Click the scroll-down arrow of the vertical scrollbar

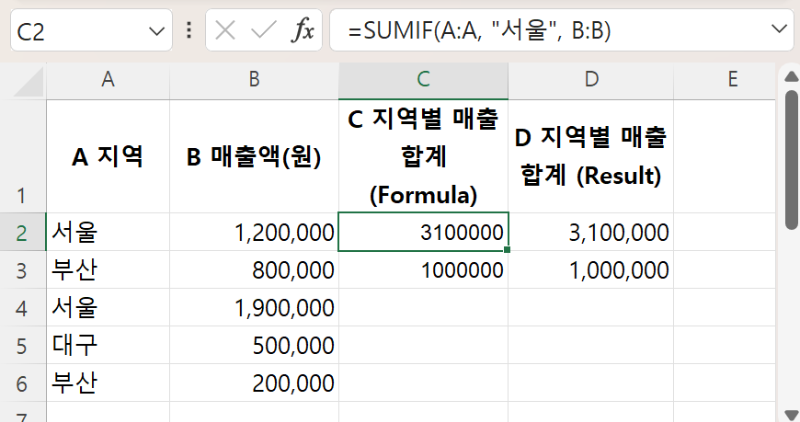(791, 415)
